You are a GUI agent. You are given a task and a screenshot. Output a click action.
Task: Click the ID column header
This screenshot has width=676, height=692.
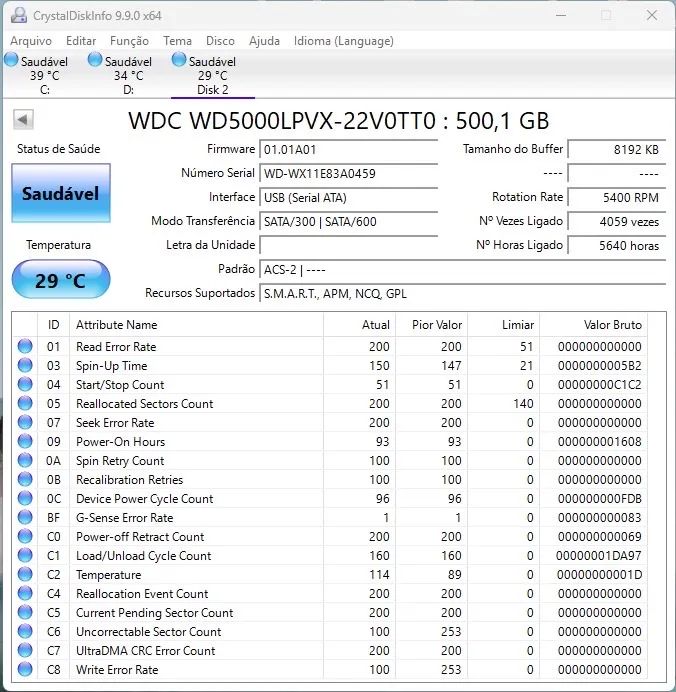click(53, 325)
